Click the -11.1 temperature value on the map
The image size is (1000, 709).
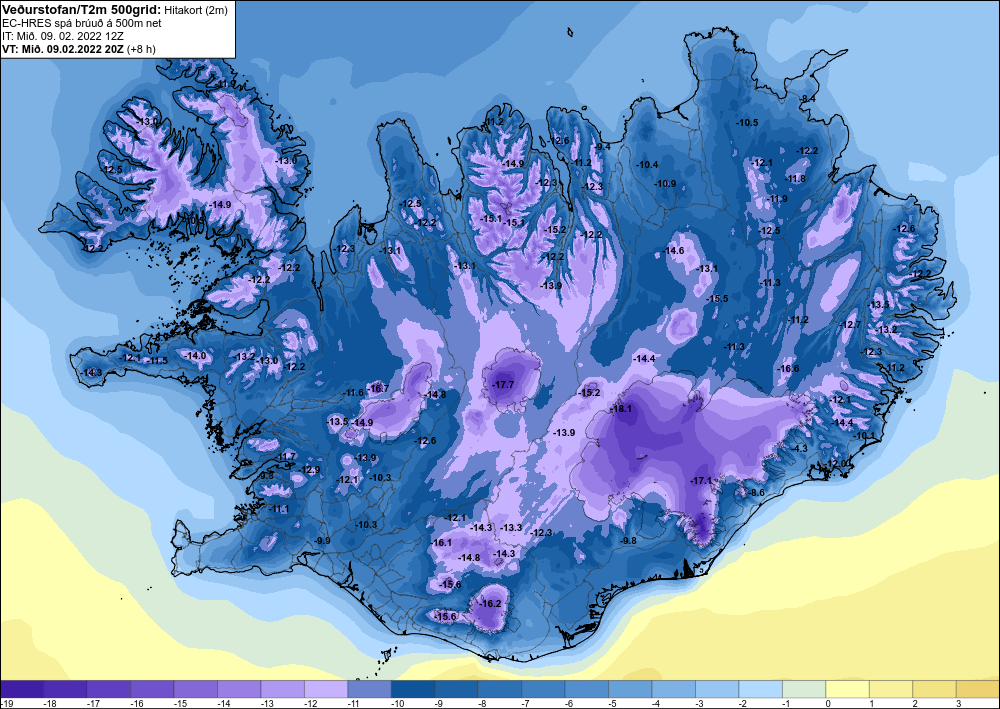coord(279,509)
